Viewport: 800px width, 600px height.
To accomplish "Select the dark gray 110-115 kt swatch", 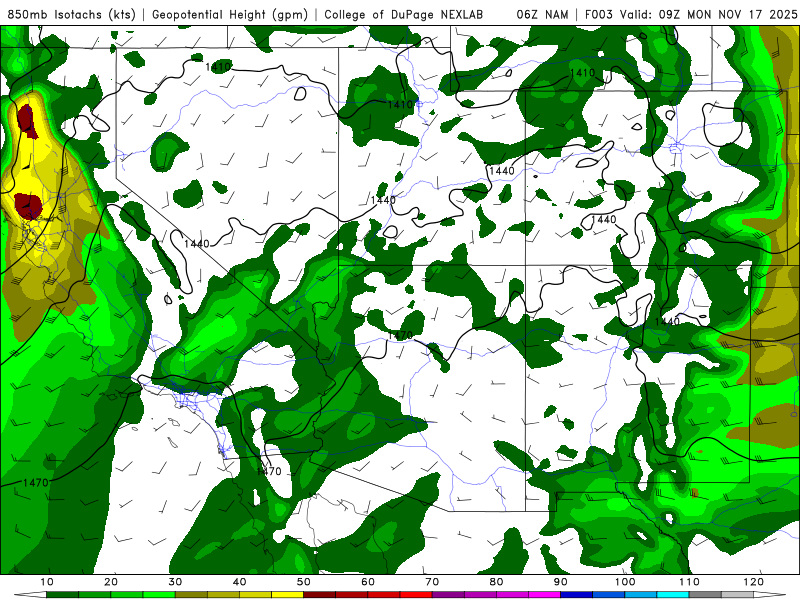I will pyautogui.click(x=705, y=594).
